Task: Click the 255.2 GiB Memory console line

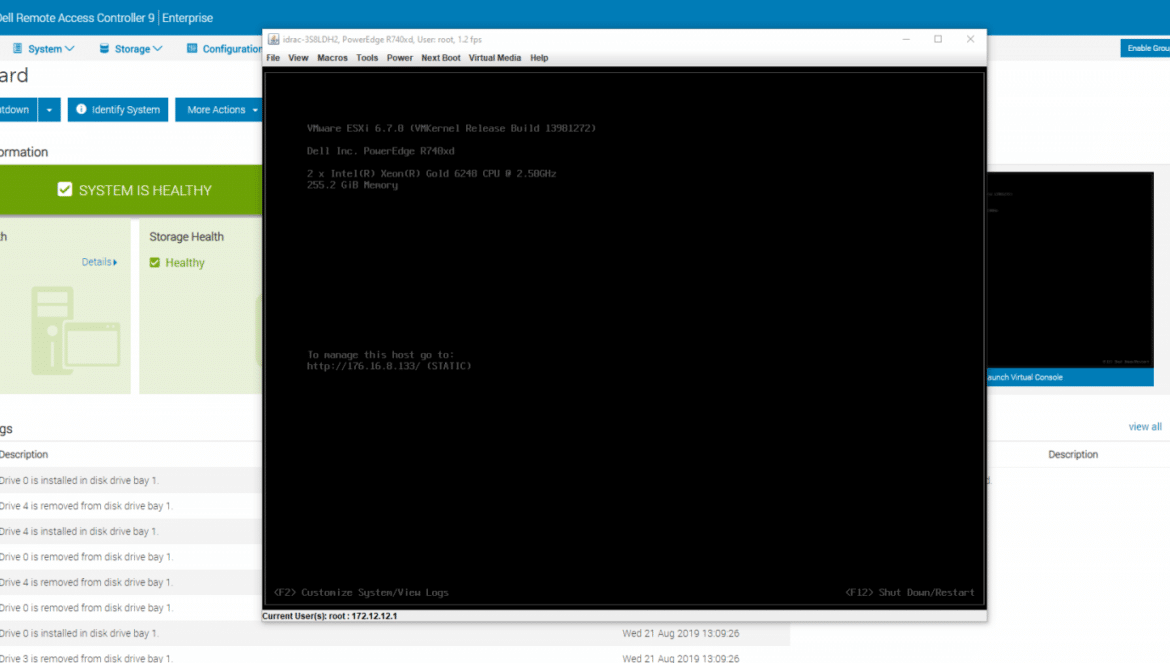Action: click(352, 185)
